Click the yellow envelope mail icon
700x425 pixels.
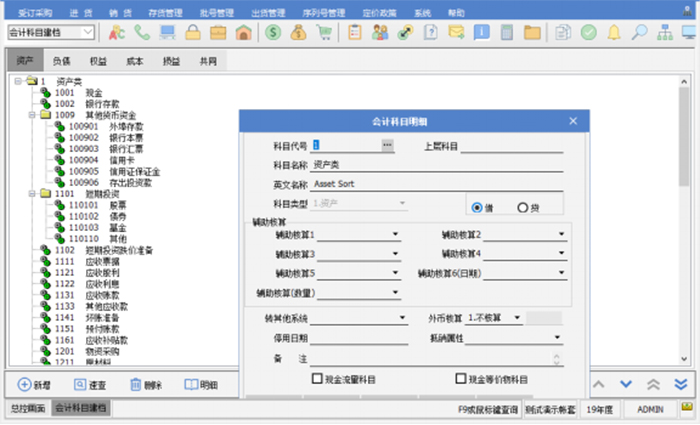(x=456, y=33)
